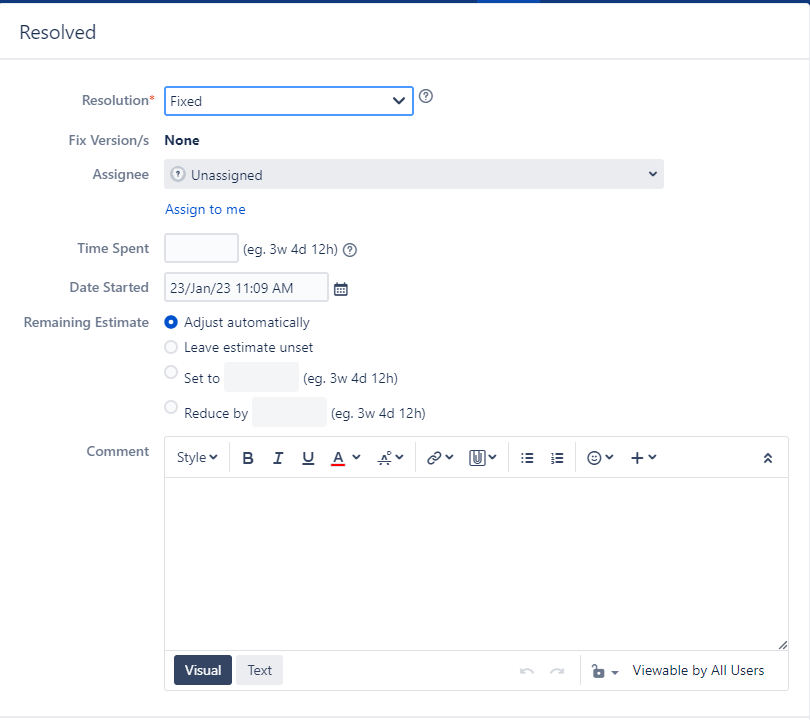Screen dimensions: 810x720
Task: Expand the link options dropdown arrow
Action: pos(449,457)
